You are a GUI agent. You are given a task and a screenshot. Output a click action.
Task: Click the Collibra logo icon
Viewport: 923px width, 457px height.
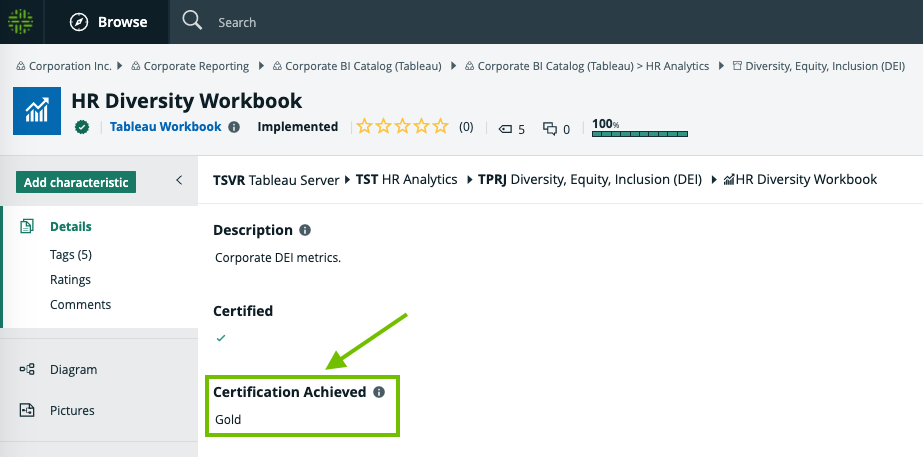coord(20,21)
